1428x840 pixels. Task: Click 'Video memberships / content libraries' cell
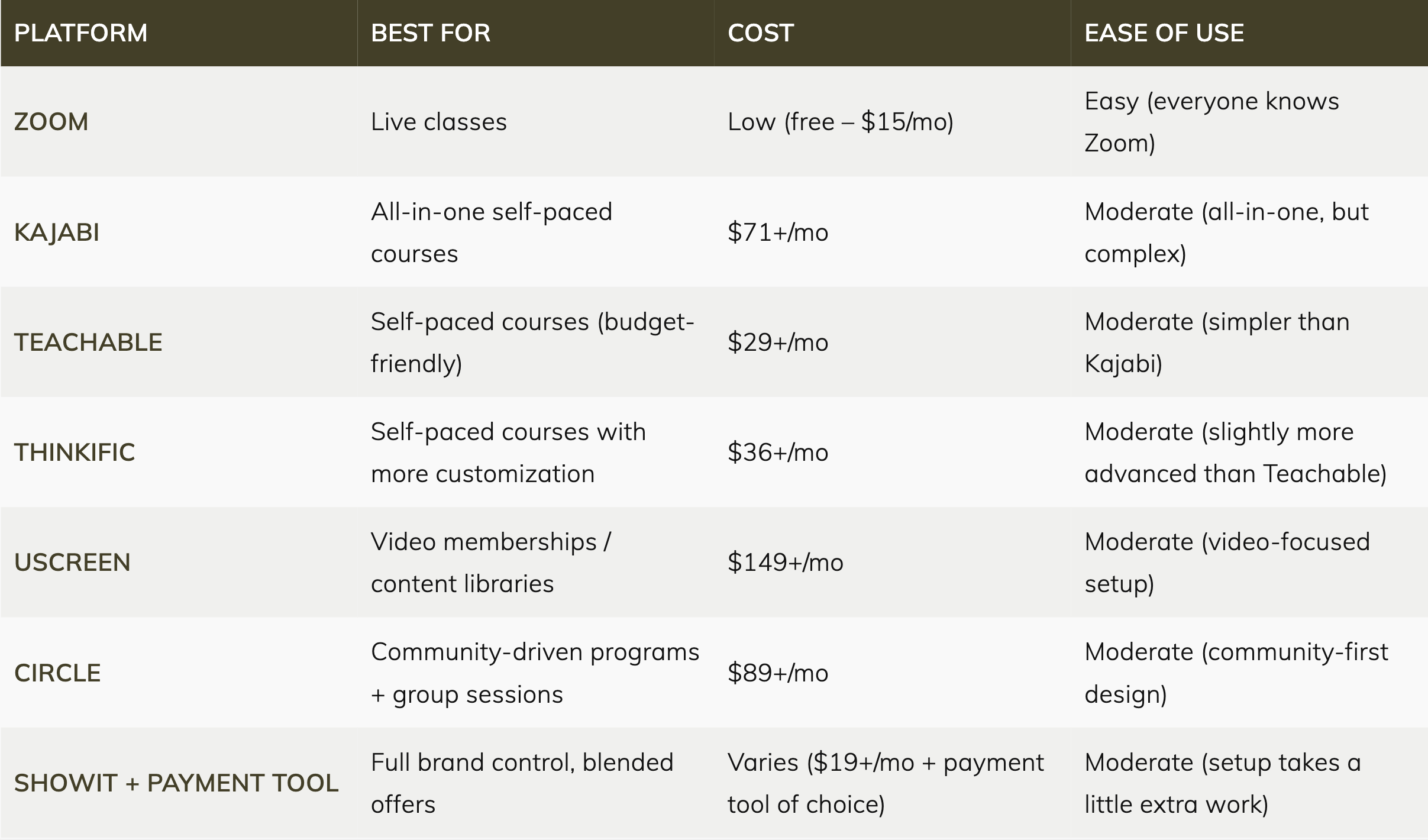click(x=491, y=563)
